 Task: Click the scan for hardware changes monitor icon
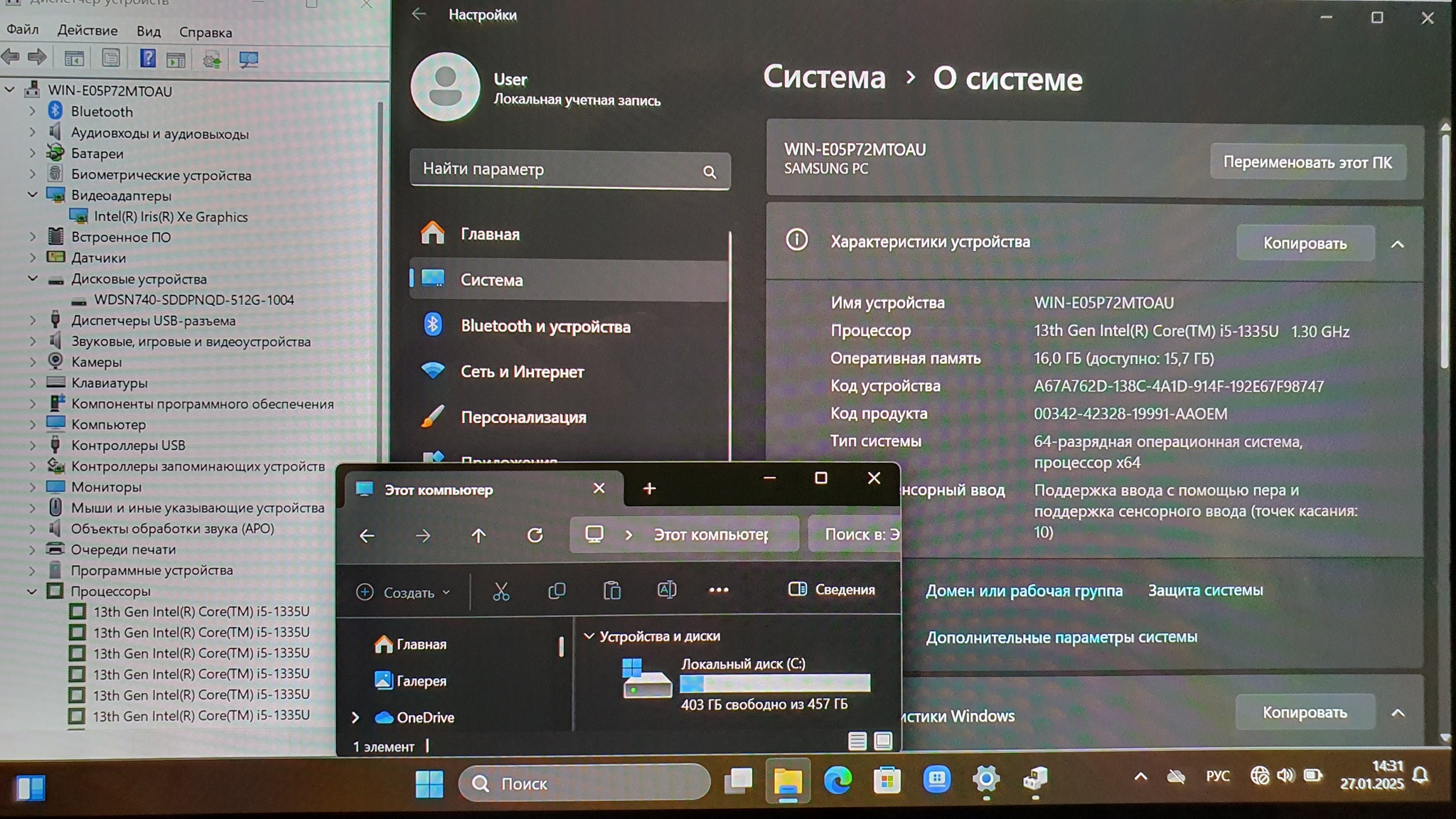tap(248, 59)
